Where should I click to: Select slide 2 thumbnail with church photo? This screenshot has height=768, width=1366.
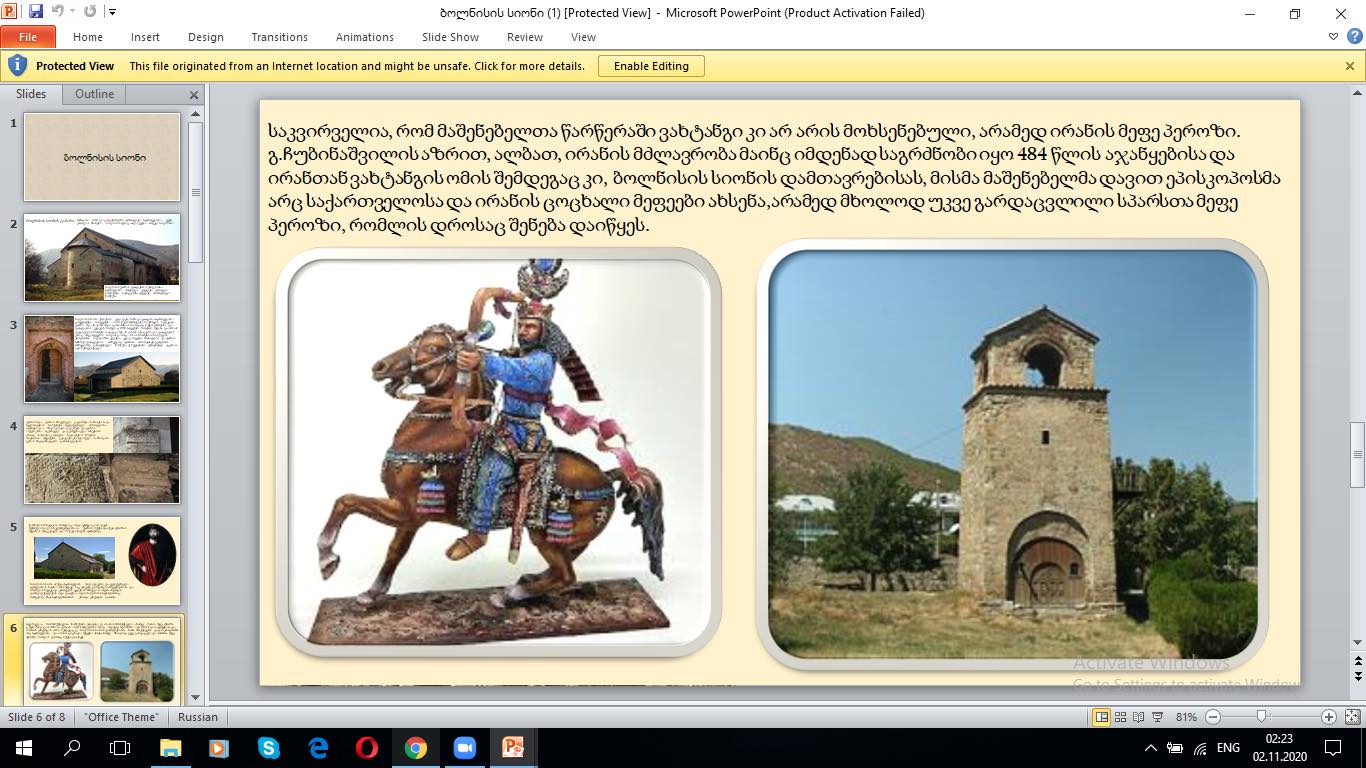point(102,257)
